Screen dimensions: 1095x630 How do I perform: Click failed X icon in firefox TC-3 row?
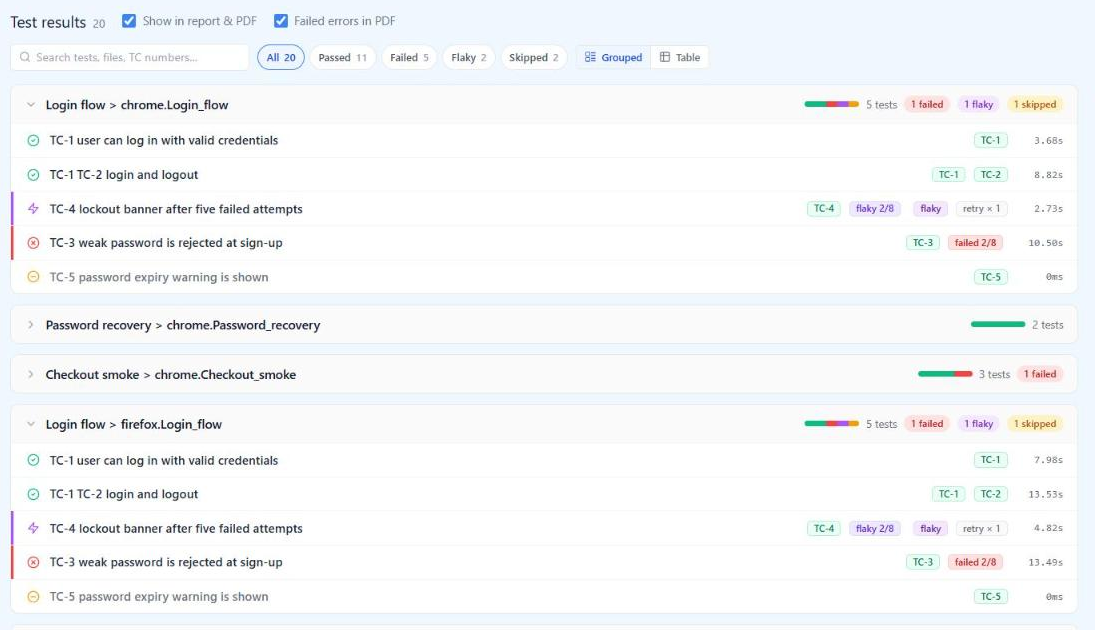tap(33, 562)
